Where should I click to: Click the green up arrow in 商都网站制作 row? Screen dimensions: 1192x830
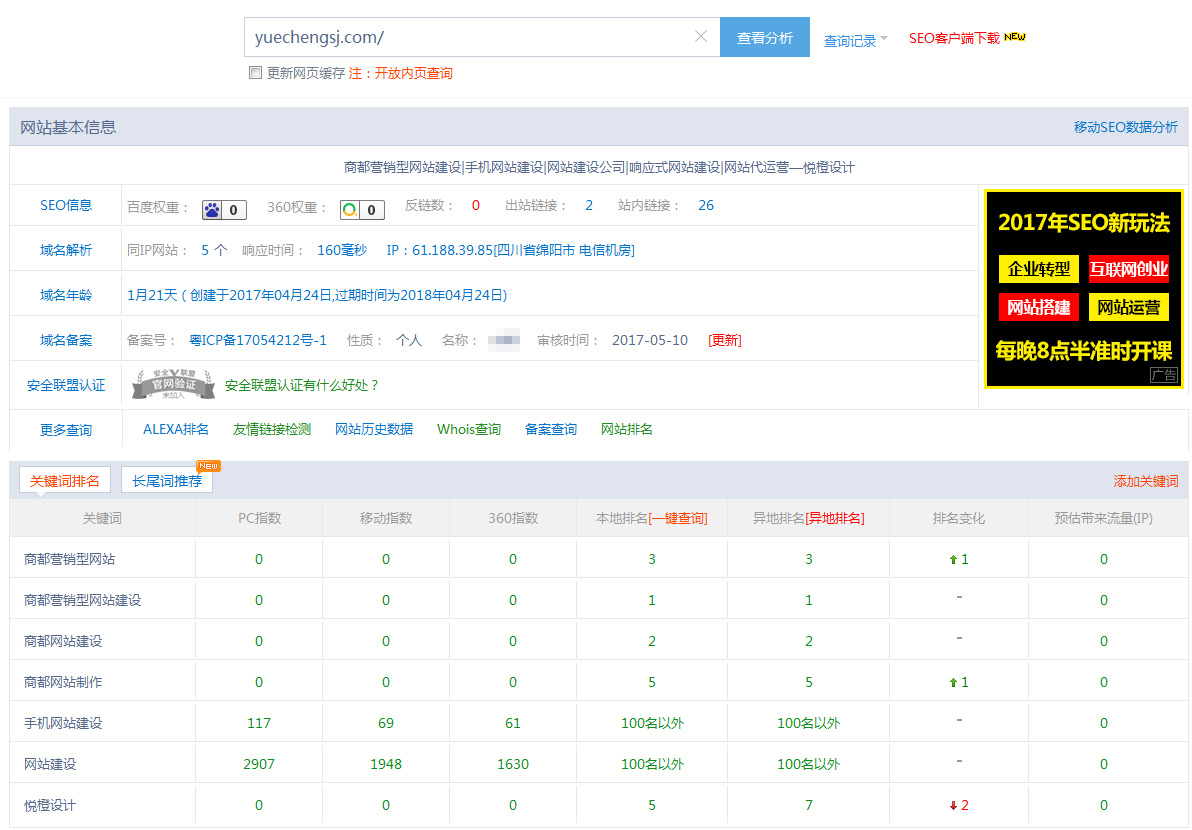pos(953,683)
